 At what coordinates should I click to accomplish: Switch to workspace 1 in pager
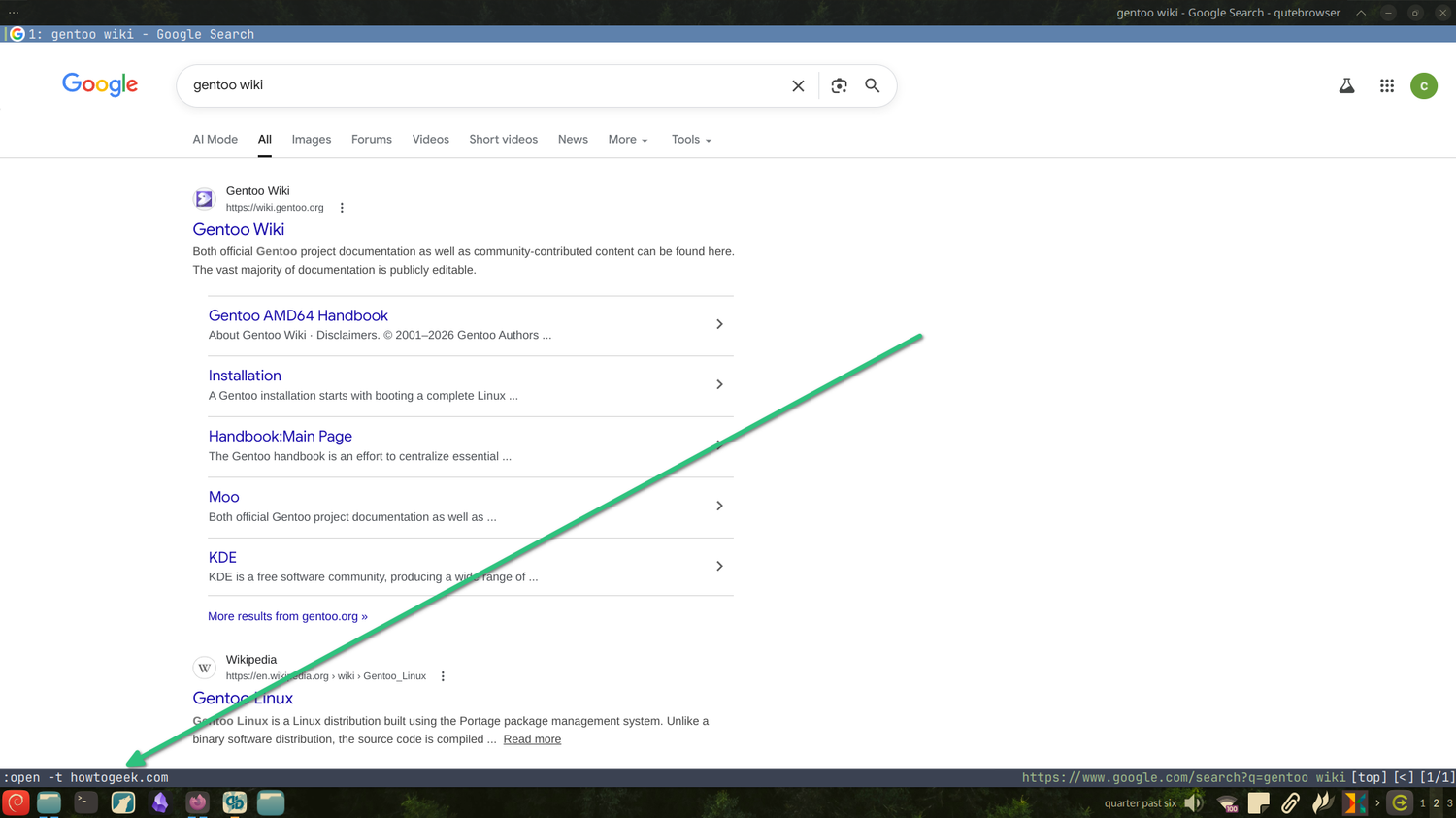coord(1423,803)
